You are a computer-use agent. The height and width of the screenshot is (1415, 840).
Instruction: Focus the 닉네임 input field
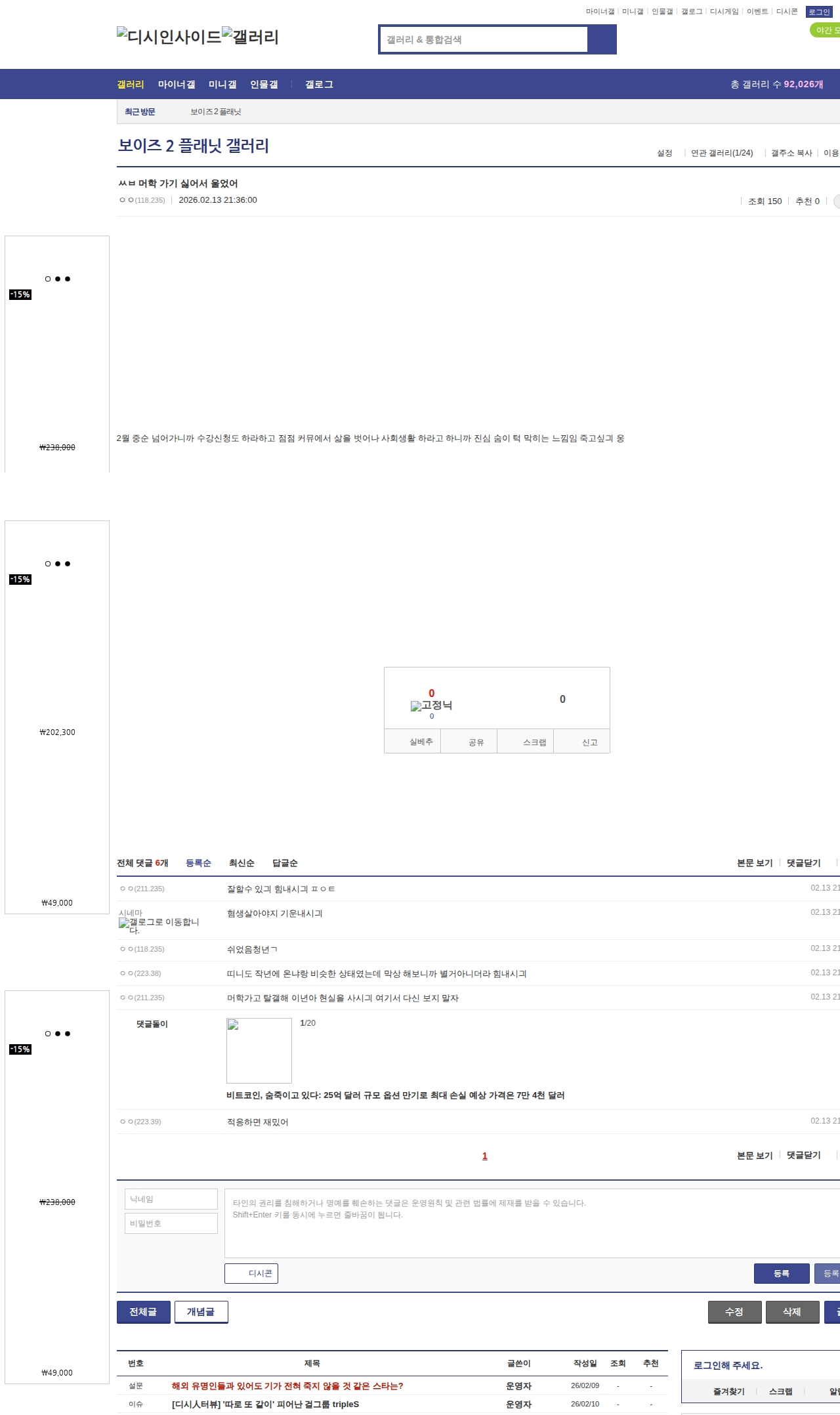tap(171, 1199)
